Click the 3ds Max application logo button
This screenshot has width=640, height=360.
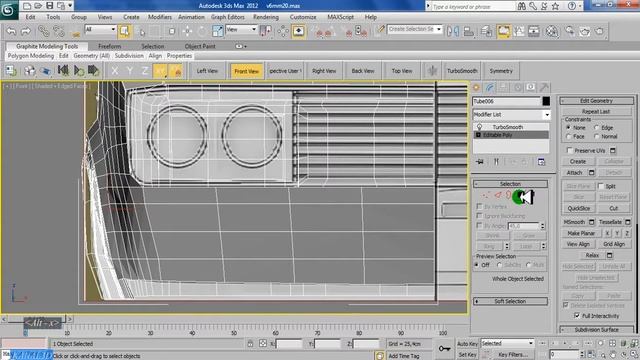coord(9,9)
